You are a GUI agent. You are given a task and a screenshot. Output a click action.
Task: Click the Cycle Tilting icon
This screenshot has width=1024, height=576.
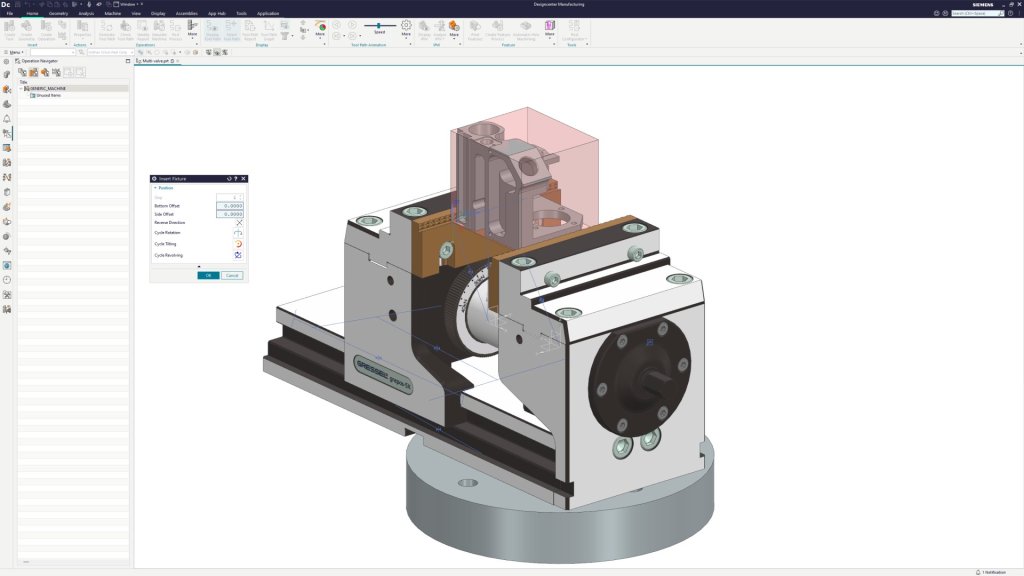(239, 244)
